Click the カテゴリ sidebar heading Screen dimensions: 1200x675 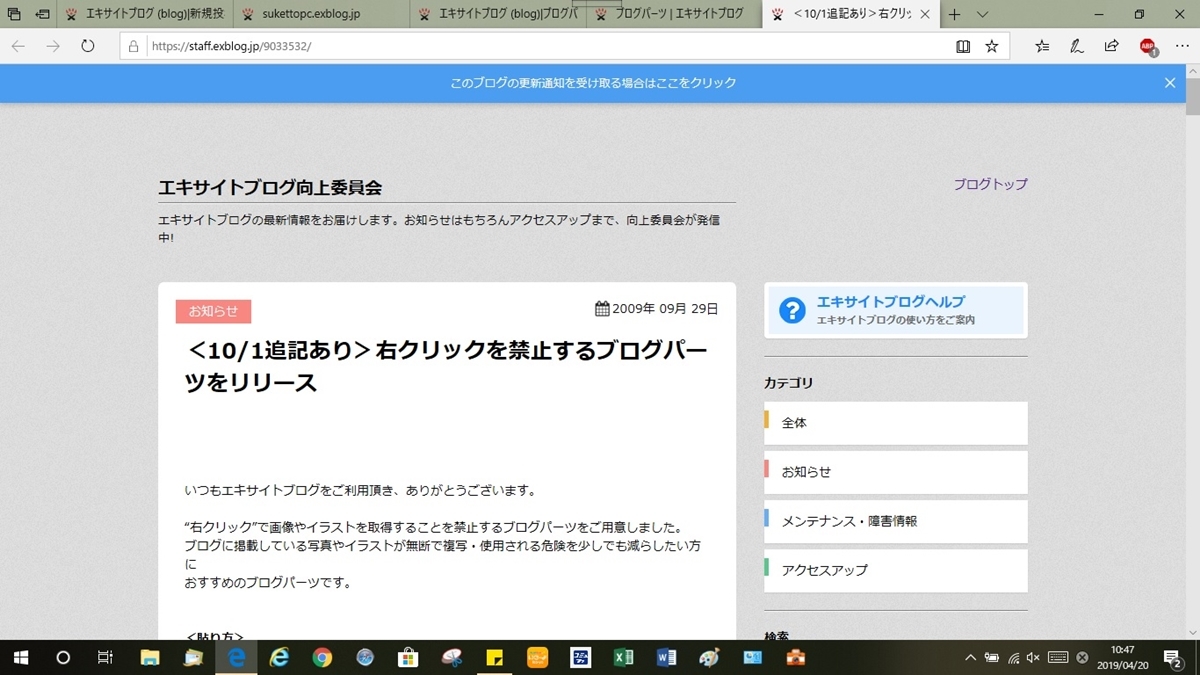pyautogui.click(x=789, y=383)
